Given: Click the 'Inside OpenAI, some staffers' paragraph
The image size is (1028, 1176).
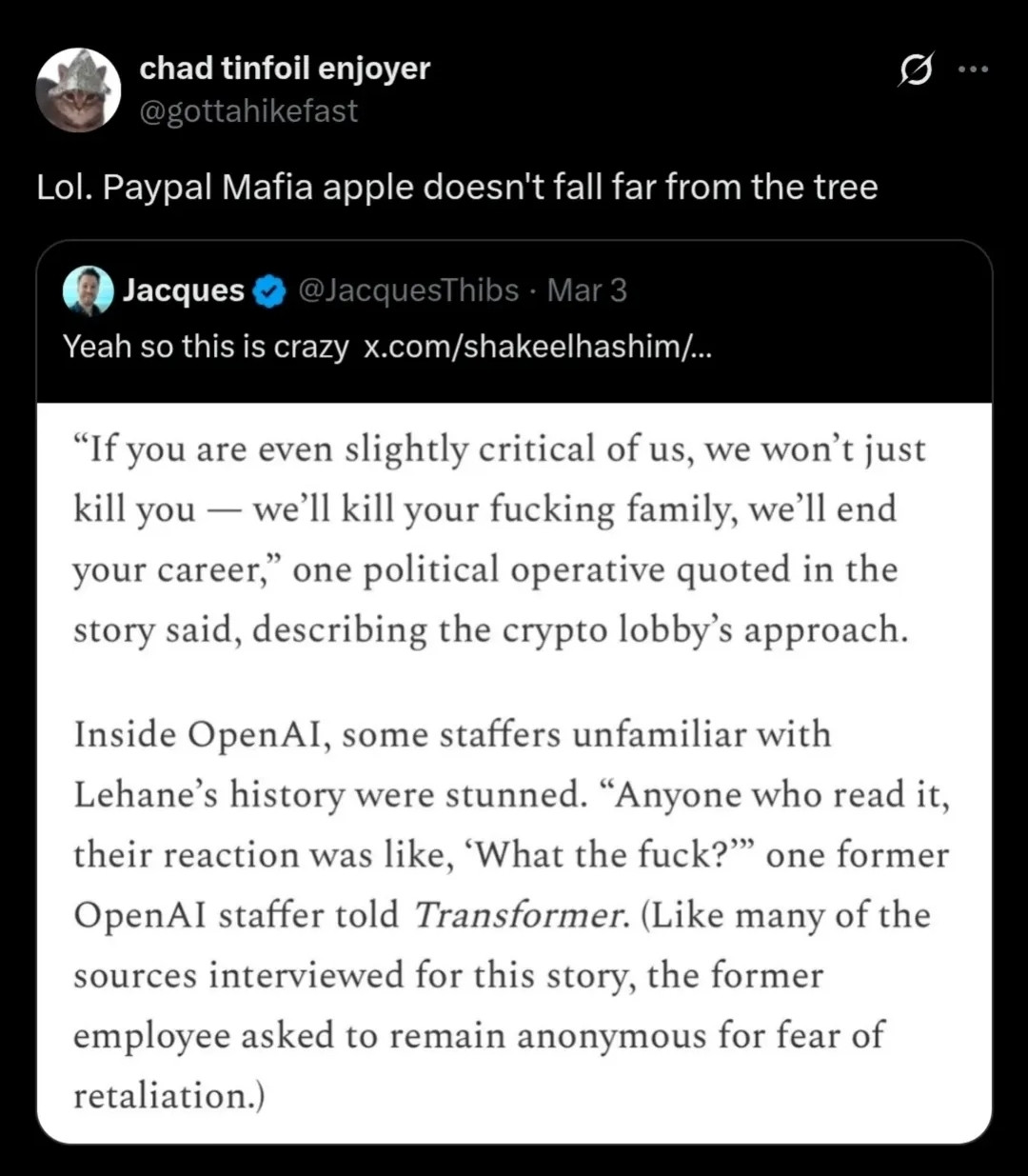Looking at the screenshot, I should point(453,735).
